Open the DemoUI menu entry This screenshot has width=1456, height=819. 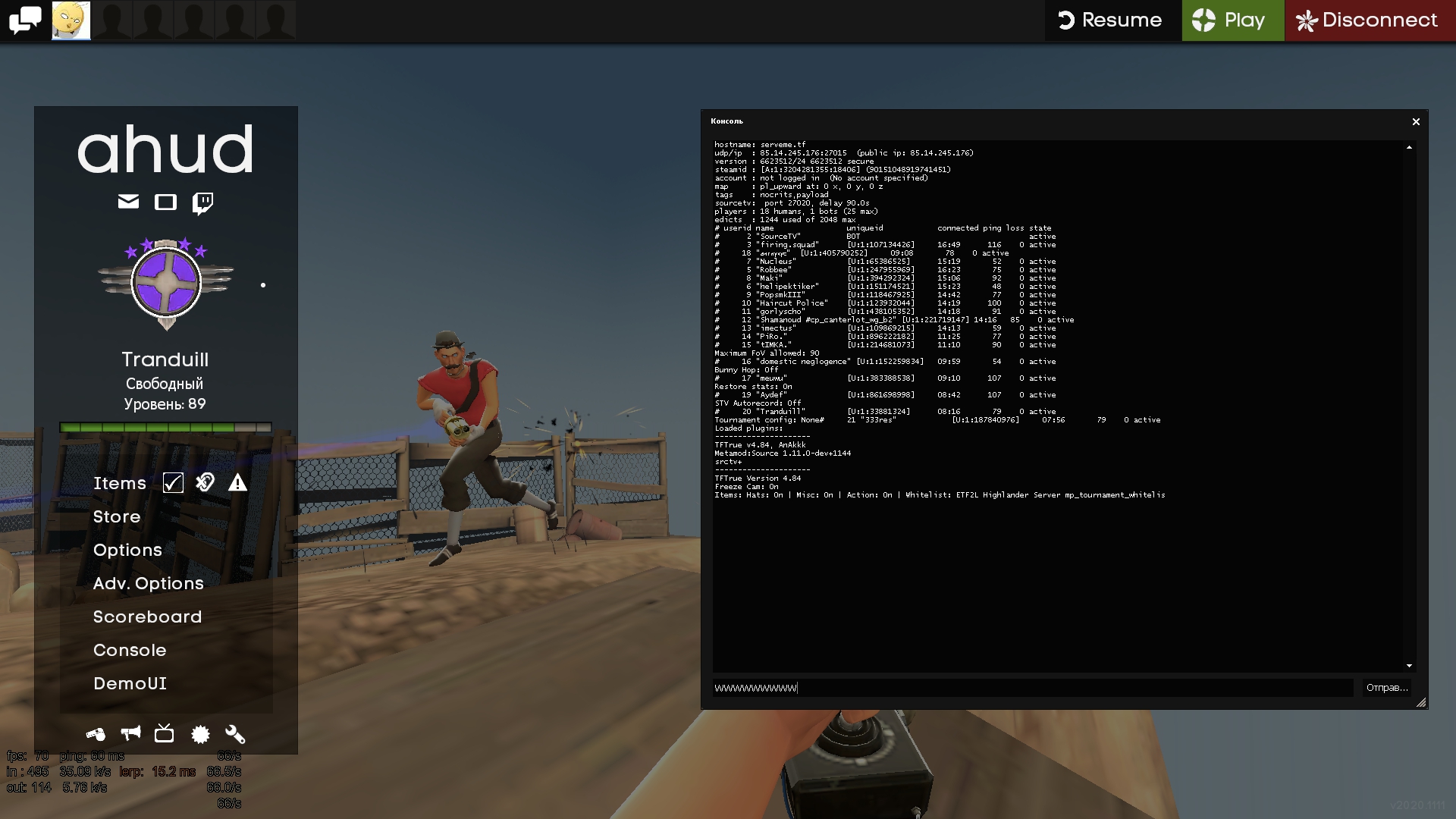[130, 683]
